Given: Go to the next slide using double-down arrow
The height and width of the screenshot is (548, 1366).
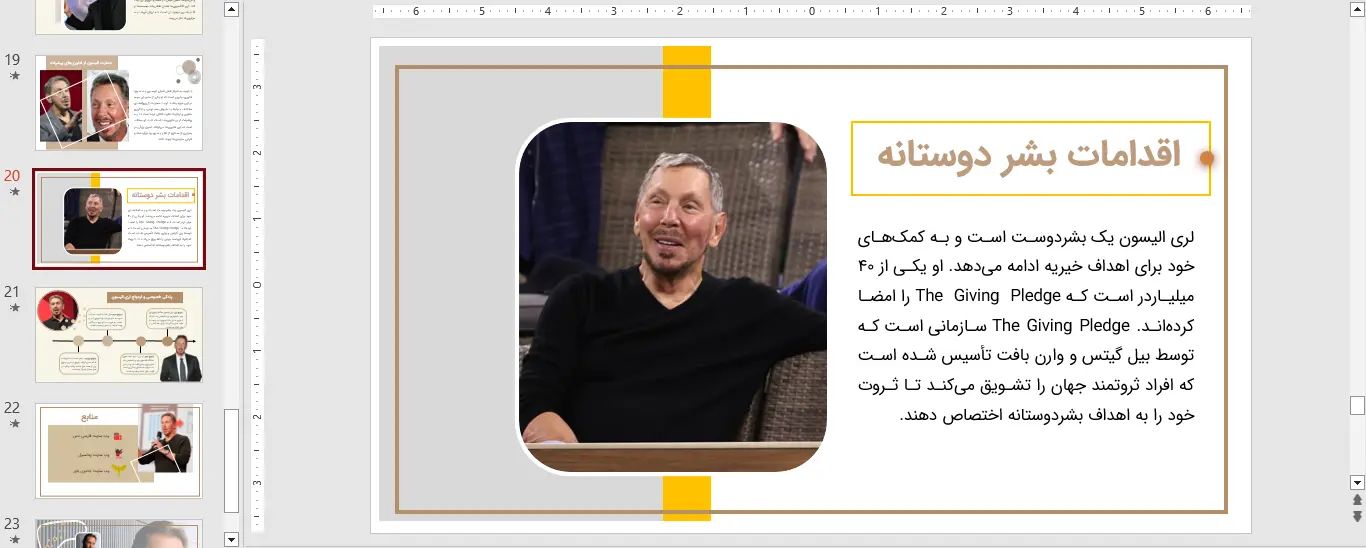Looking at the screenshot, I should [x=1357, y=516].
